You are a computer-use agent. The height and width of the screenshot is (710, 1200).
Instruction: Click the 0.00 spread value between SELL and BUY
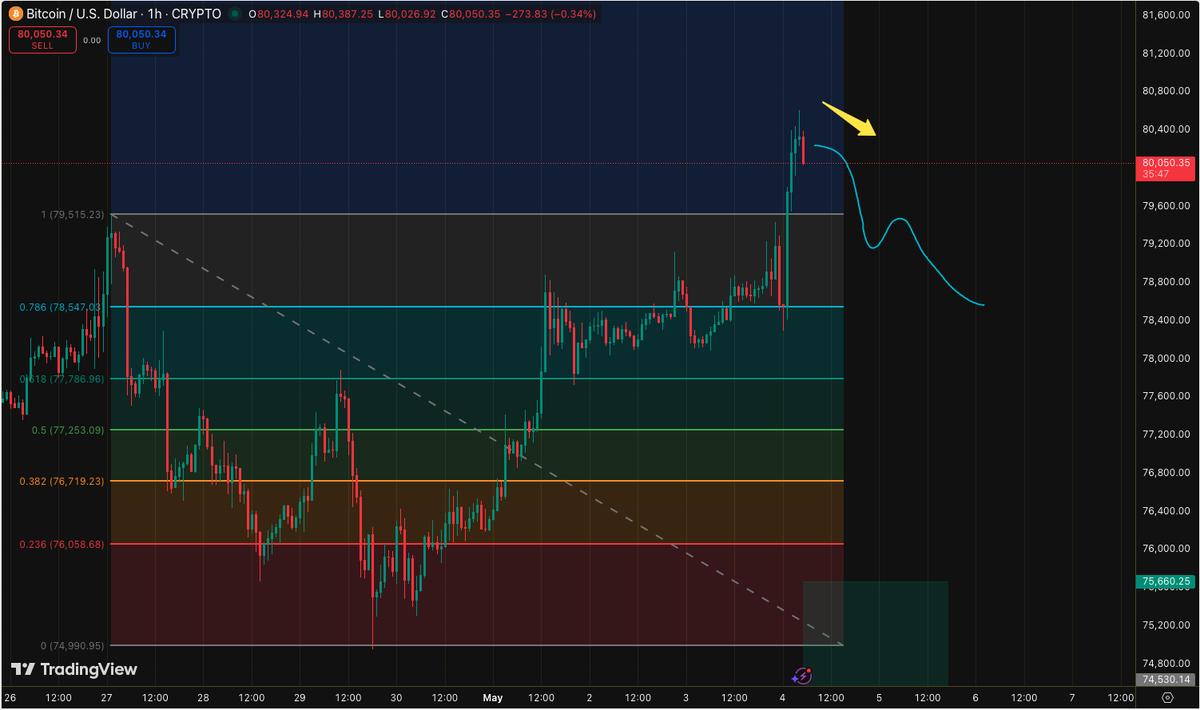91,40
